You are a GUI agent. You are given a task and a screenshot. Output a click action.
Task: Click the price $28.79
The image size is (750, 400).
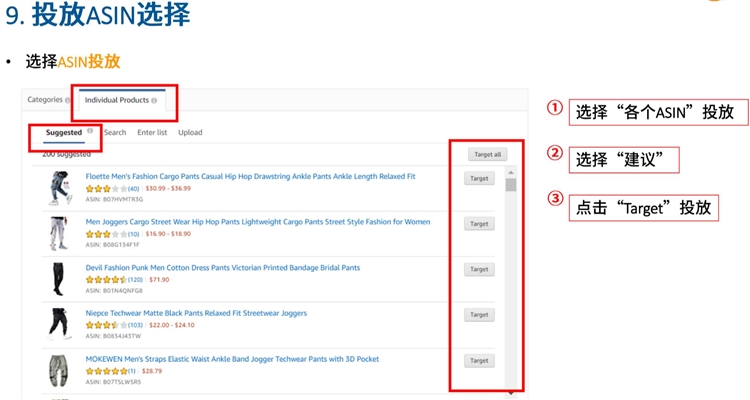152,371
